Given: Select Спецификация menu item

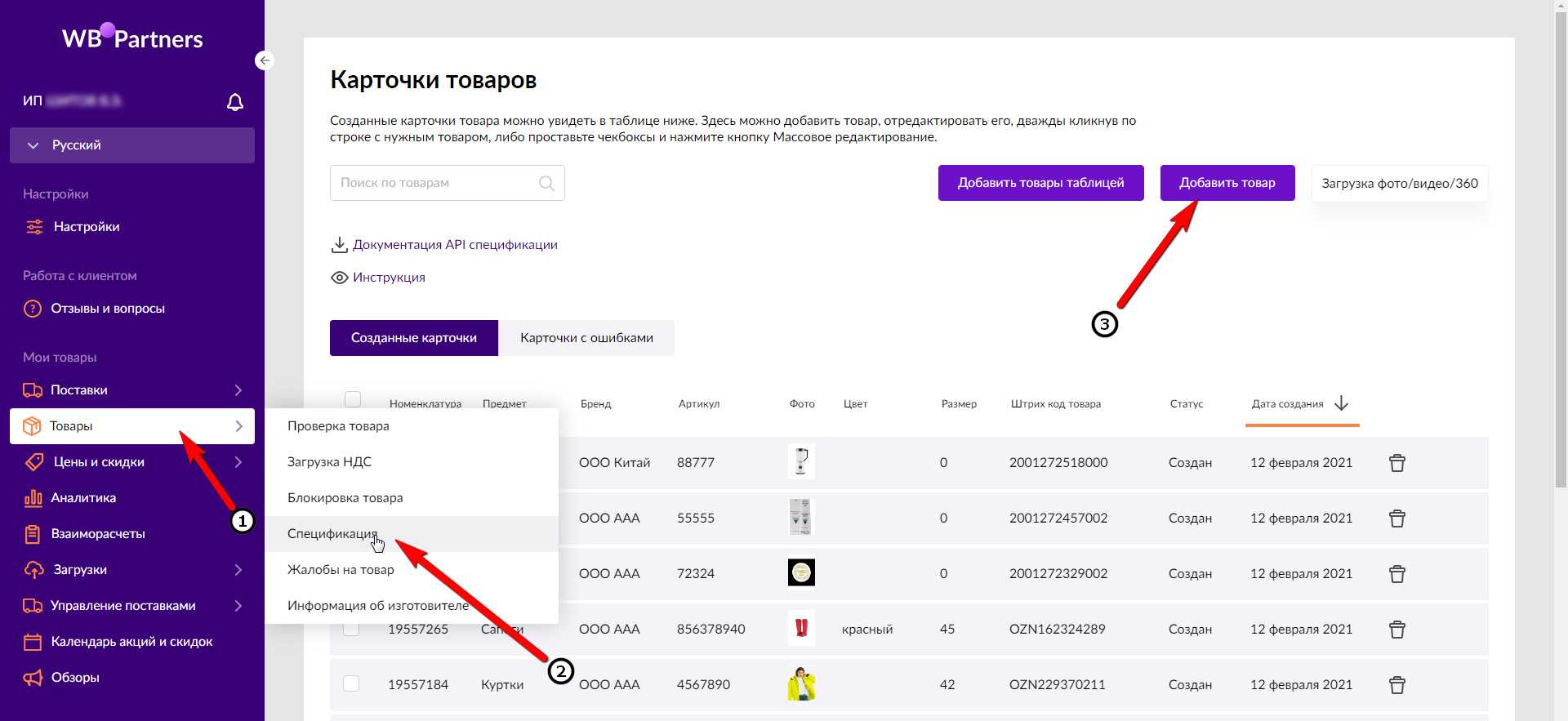Looking at the screenshot, I should point(412,534).
